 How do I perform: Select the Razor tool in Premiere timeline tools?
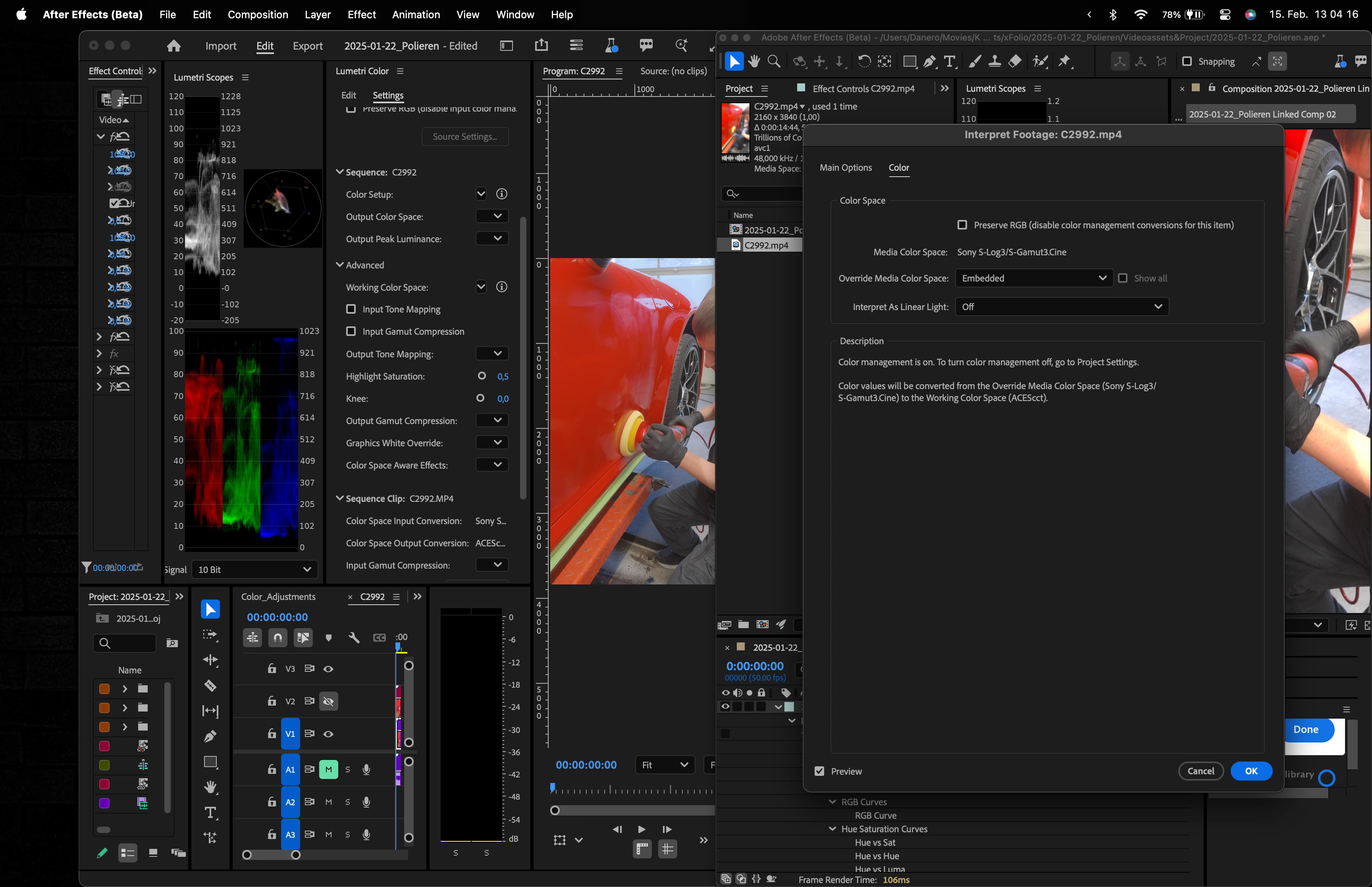(x=210, y=685)
